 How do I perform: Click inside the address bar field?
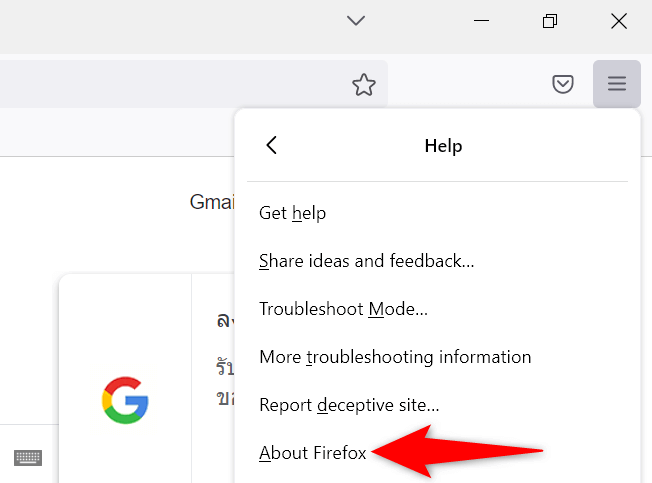[x=194, y=84]
